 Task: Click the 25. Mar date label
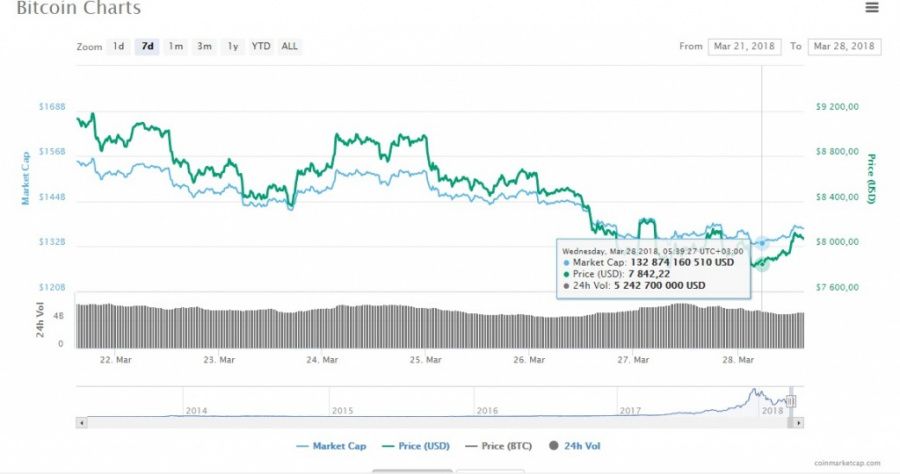[425, 360]
